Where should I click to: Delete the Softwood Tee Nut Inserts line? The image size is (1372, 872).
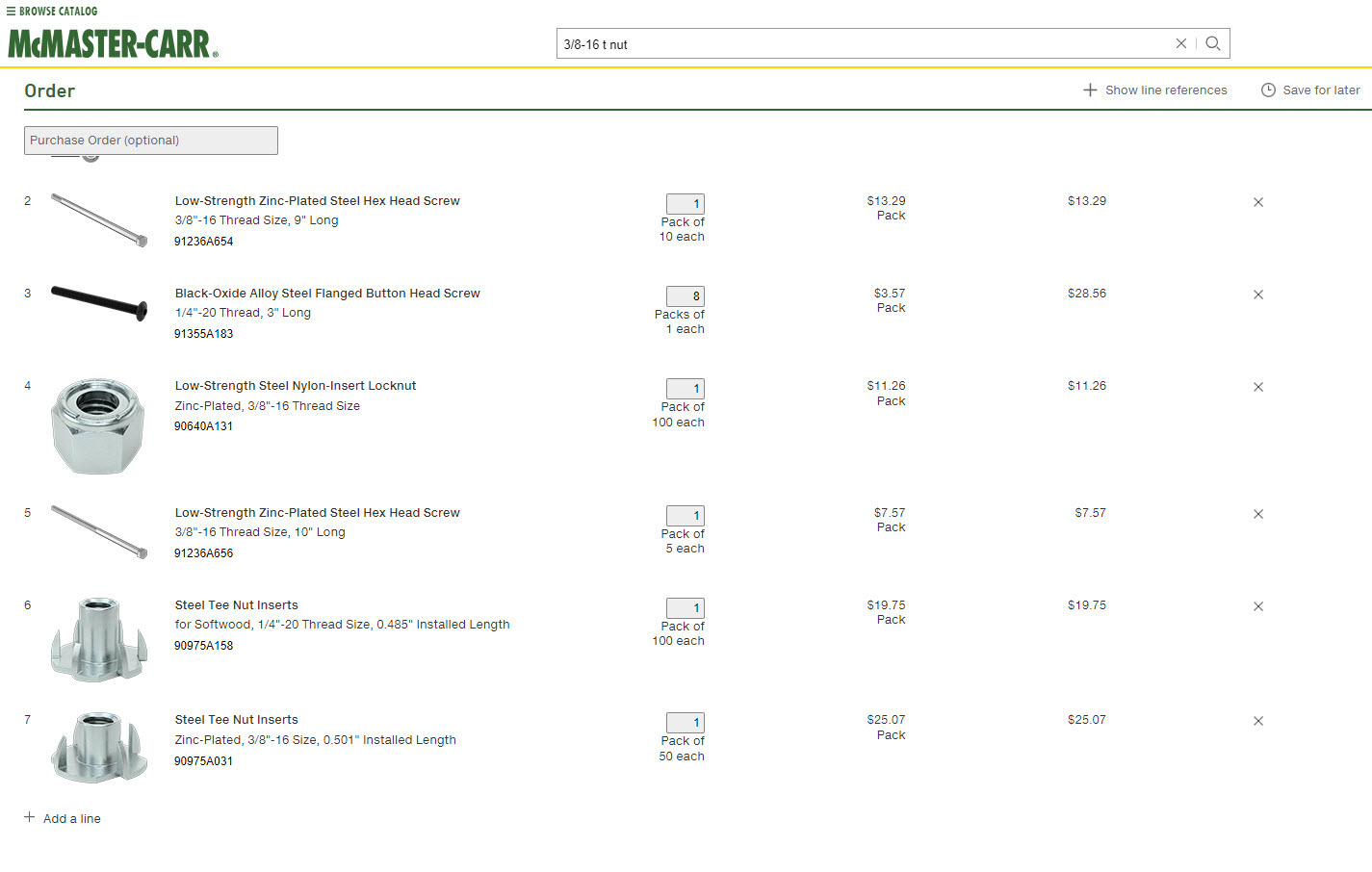[1257, 606]
